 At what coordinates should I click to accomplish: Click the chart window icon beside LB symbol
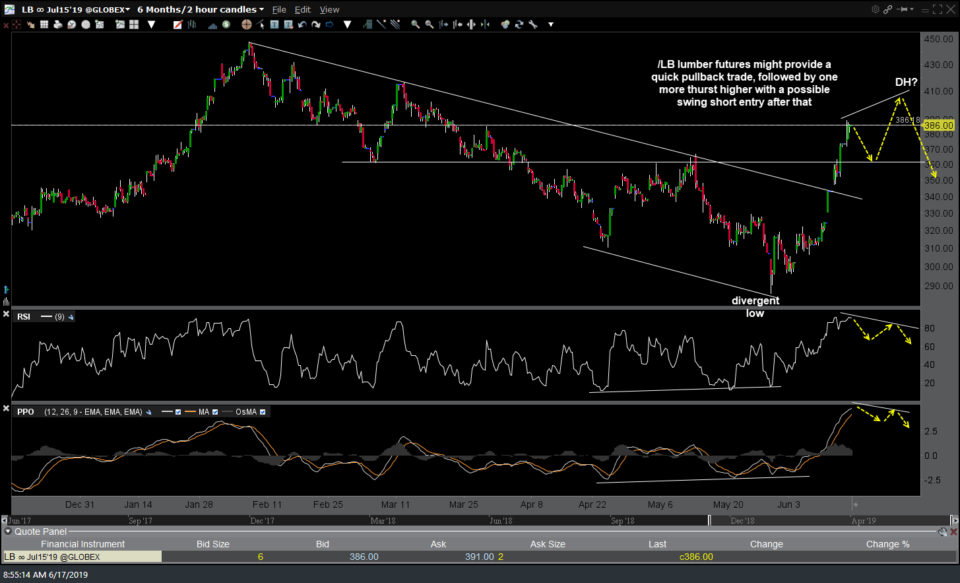(8, 9)
